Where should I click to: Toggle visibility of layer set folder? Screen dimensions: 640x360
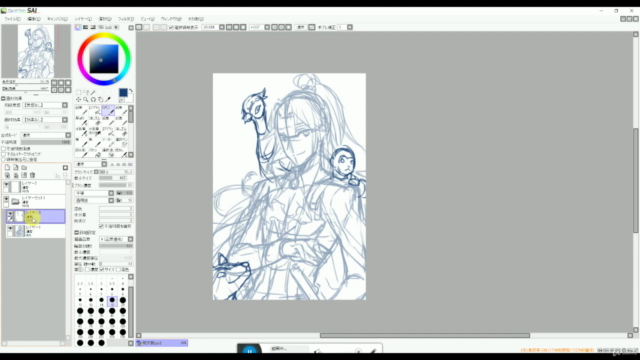tap(6, 200)
